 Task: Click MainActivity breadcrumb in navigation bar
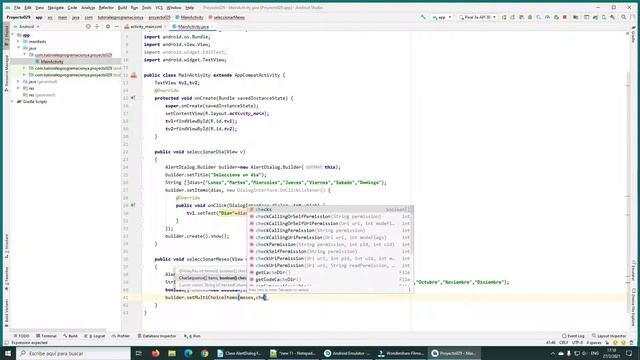(189, 18)
